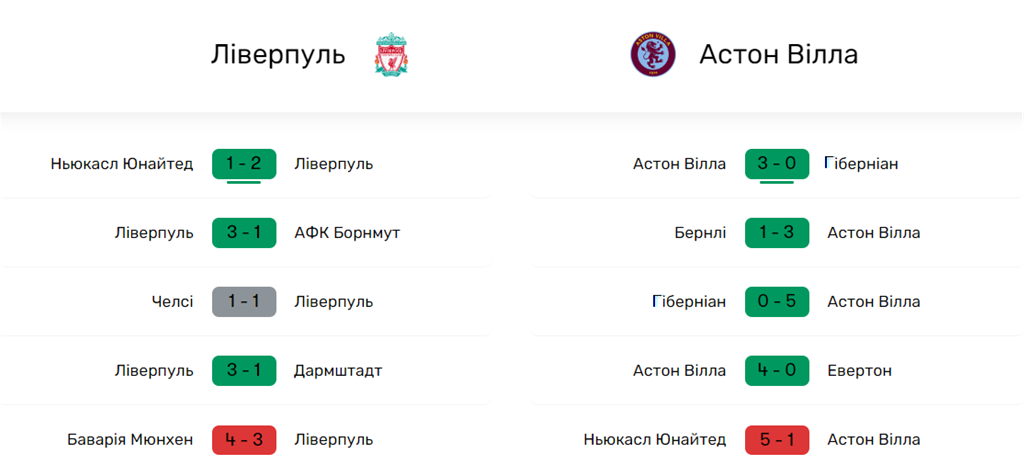
Task: Select the 1 - 3 Бернлі match score badge
Action: (777, 233)
